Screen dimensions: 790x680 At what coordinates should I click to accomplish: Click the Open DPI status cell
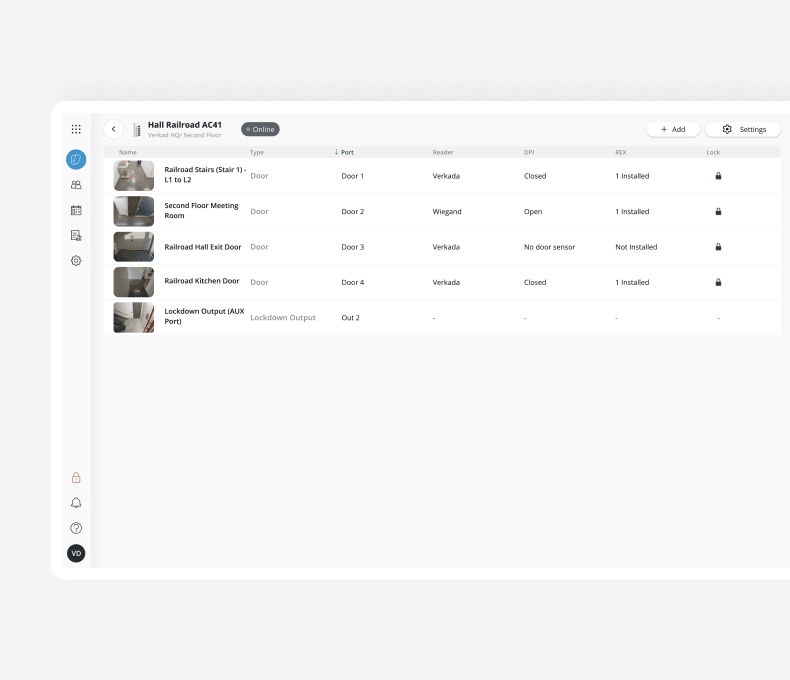(533, 212)
